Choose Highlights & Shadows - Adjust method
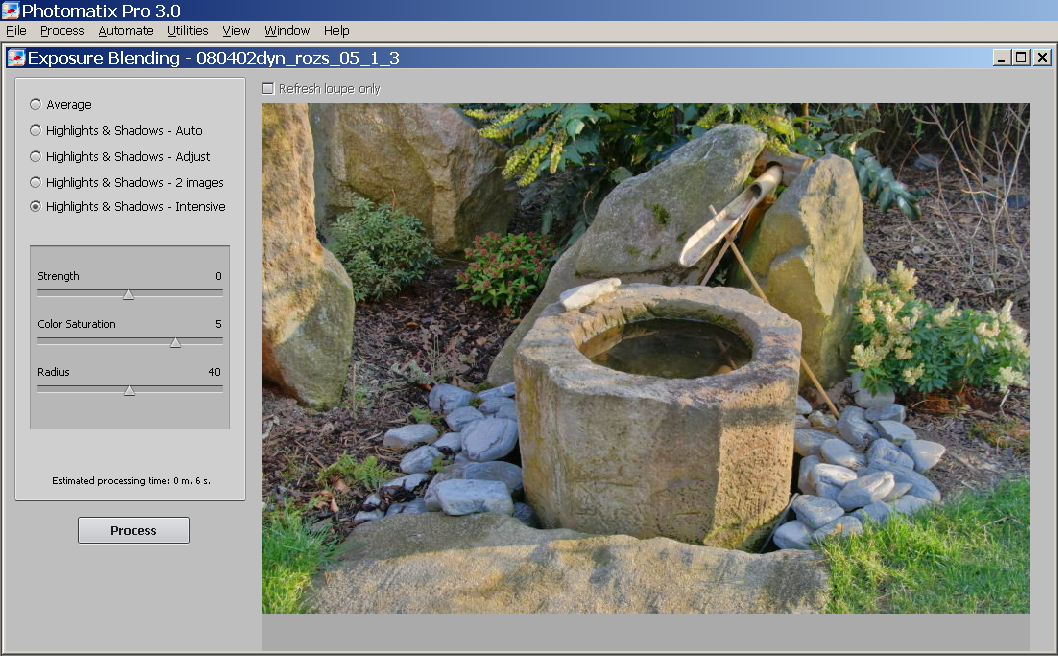Viewport: 1058px width, 656px height. coord(36,157)
